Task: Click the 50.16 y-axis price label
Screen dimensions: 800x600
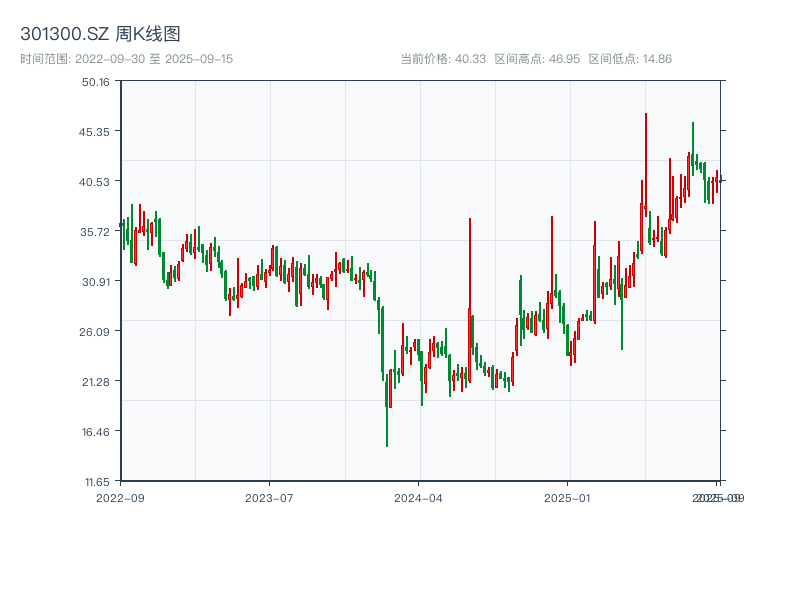Action: point(96,81)
